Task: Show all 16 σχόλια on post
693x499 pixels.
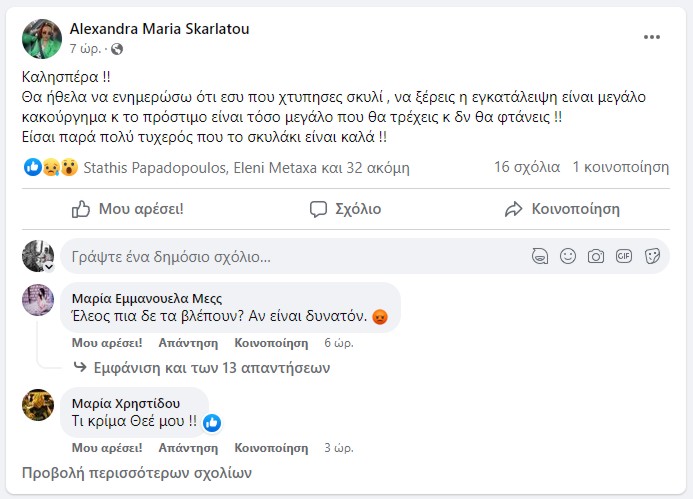Action: point(524,167)
